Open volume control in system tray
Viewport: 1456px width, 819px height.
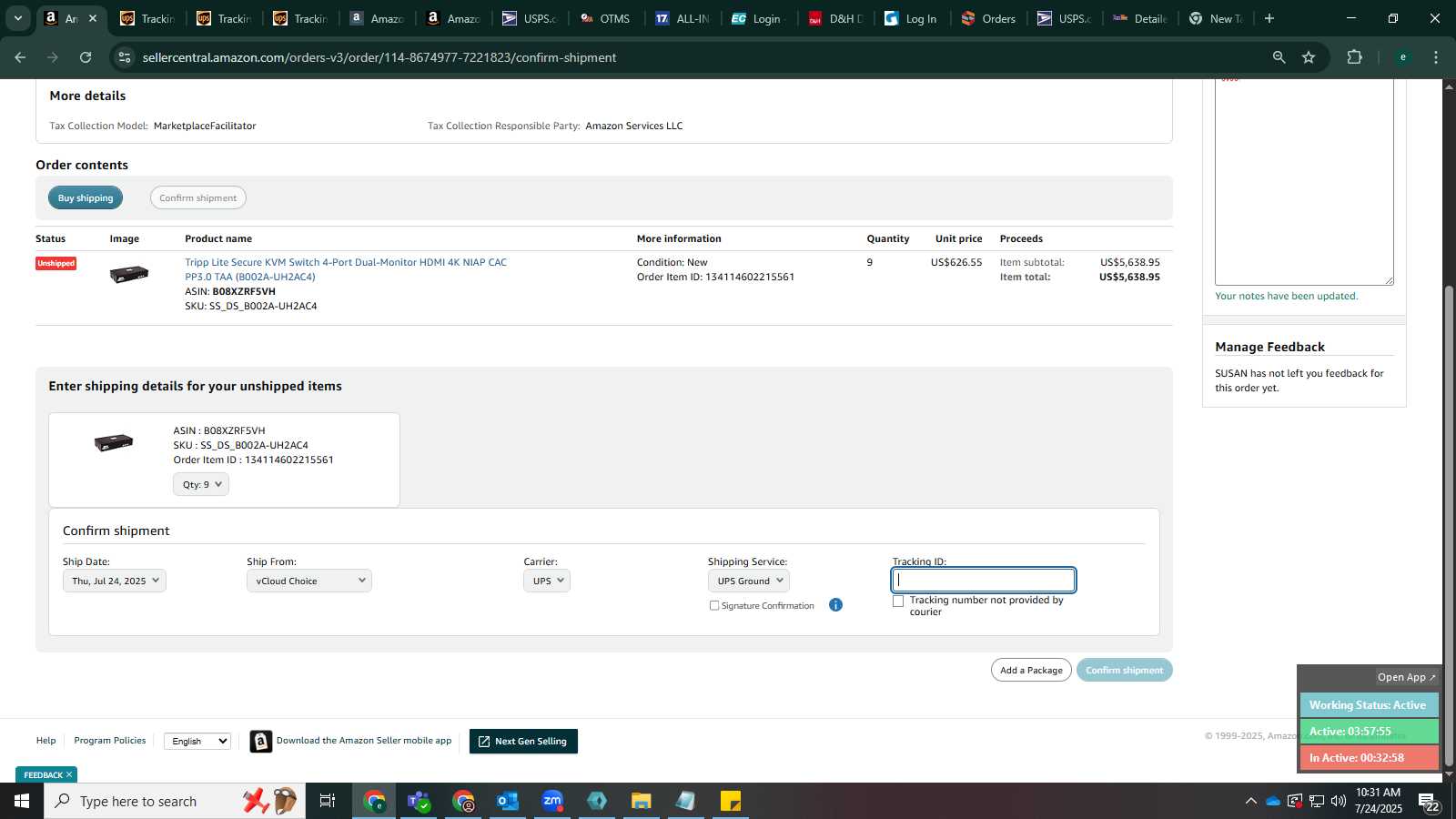coord(1339,801)
